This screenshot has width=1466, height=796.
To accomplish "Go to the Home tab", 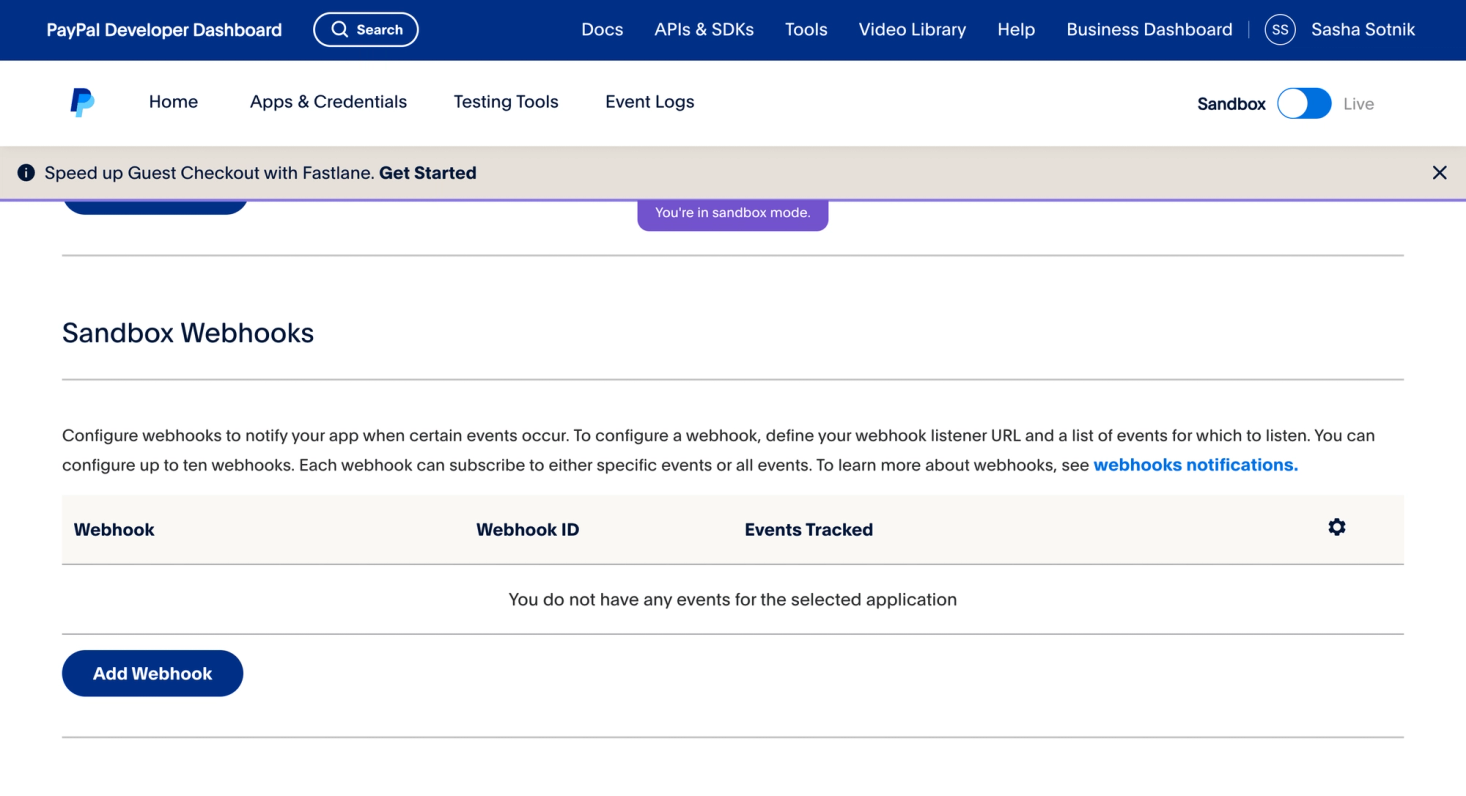I will click(173, 102).
